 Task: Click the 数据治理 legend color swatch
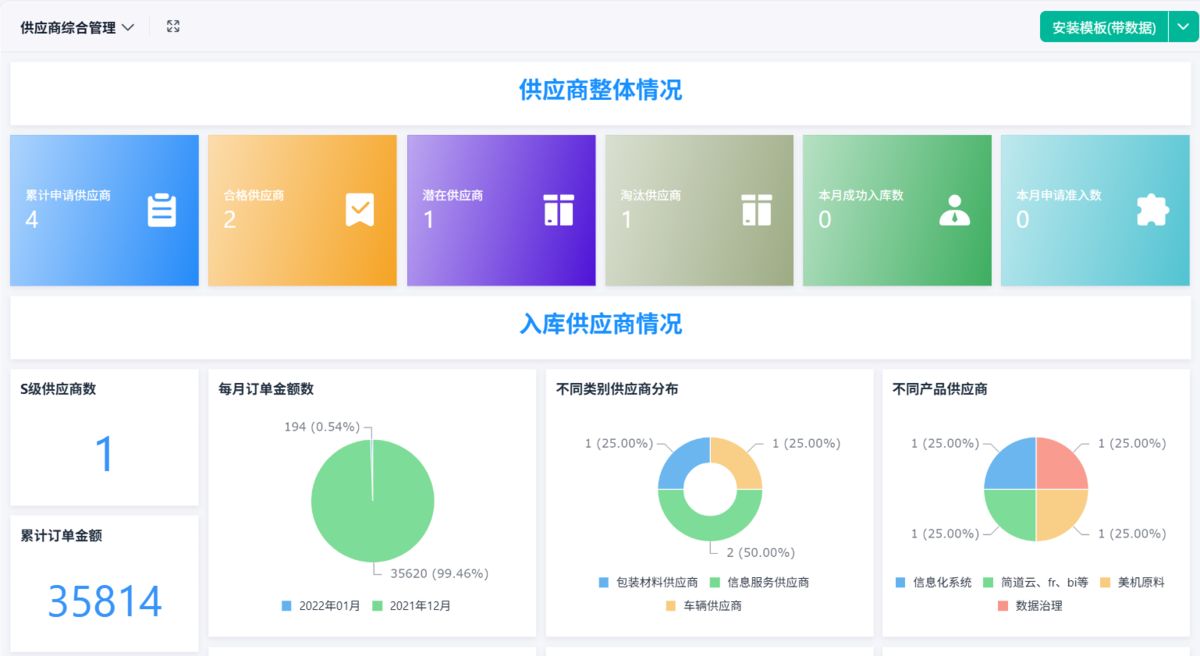1003,606
